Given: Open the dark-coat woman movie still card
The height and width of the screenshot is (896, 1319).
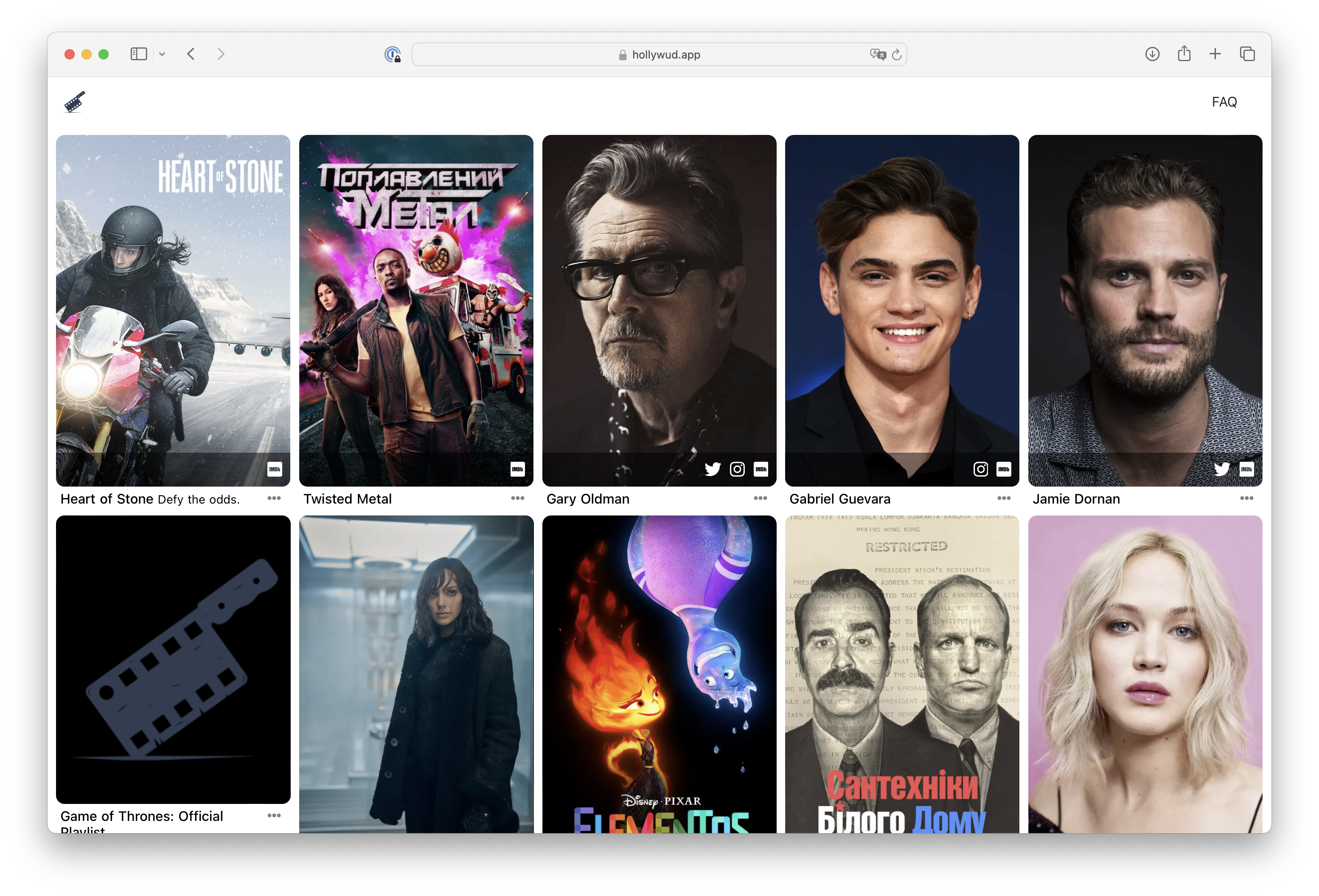Looking at the screenshot, I should coord(416,674).
